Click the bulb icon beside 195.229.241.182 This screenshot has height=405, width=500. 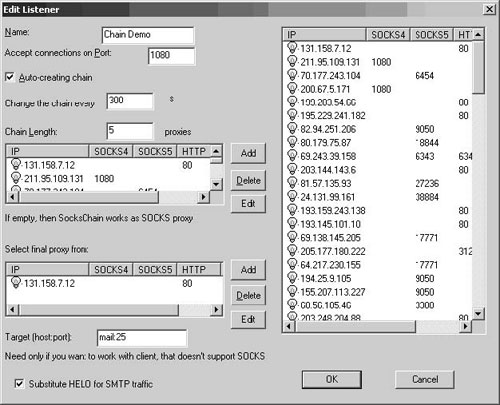point(292,115)
